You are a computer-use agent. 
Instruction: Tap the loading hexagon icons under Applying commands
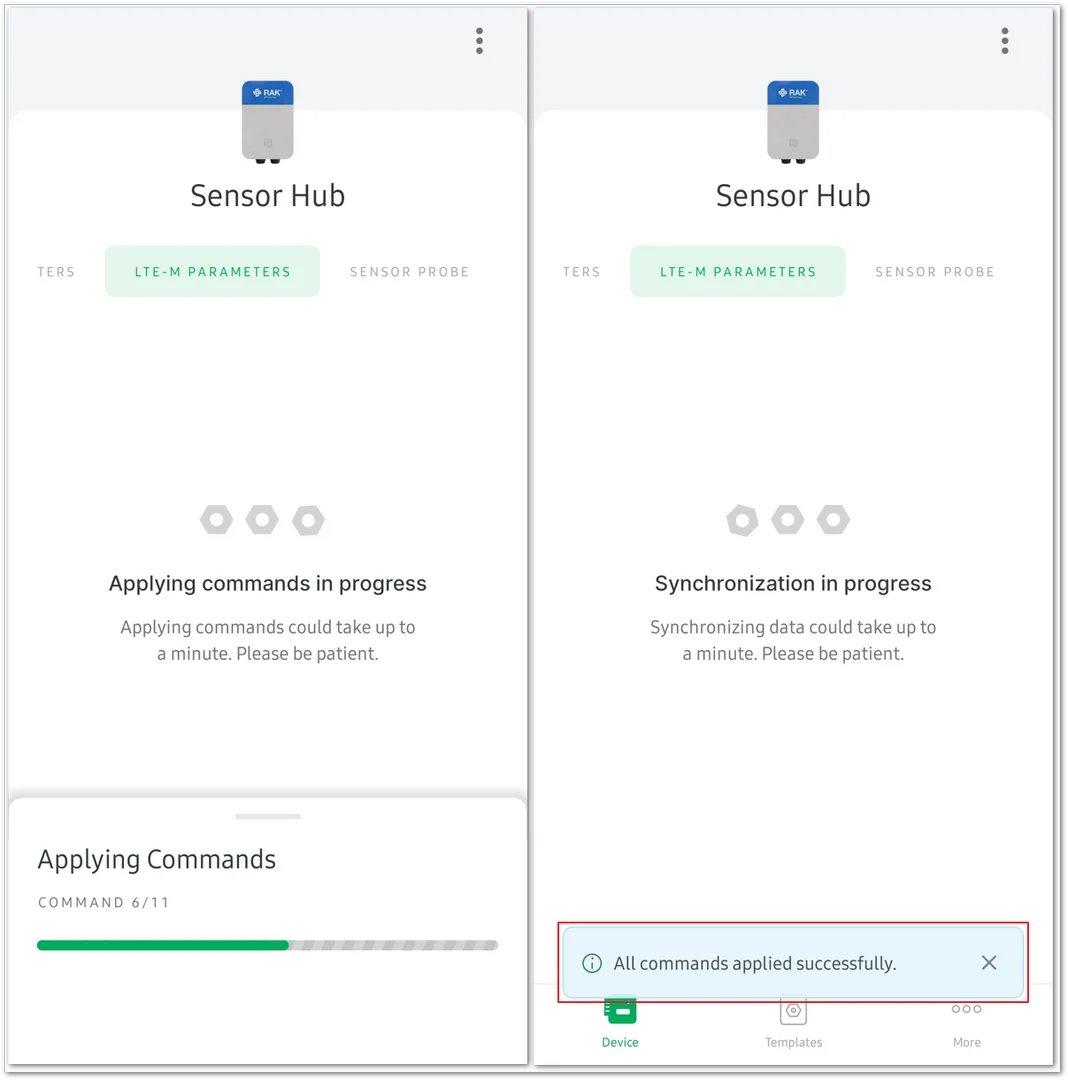point(262,520)
